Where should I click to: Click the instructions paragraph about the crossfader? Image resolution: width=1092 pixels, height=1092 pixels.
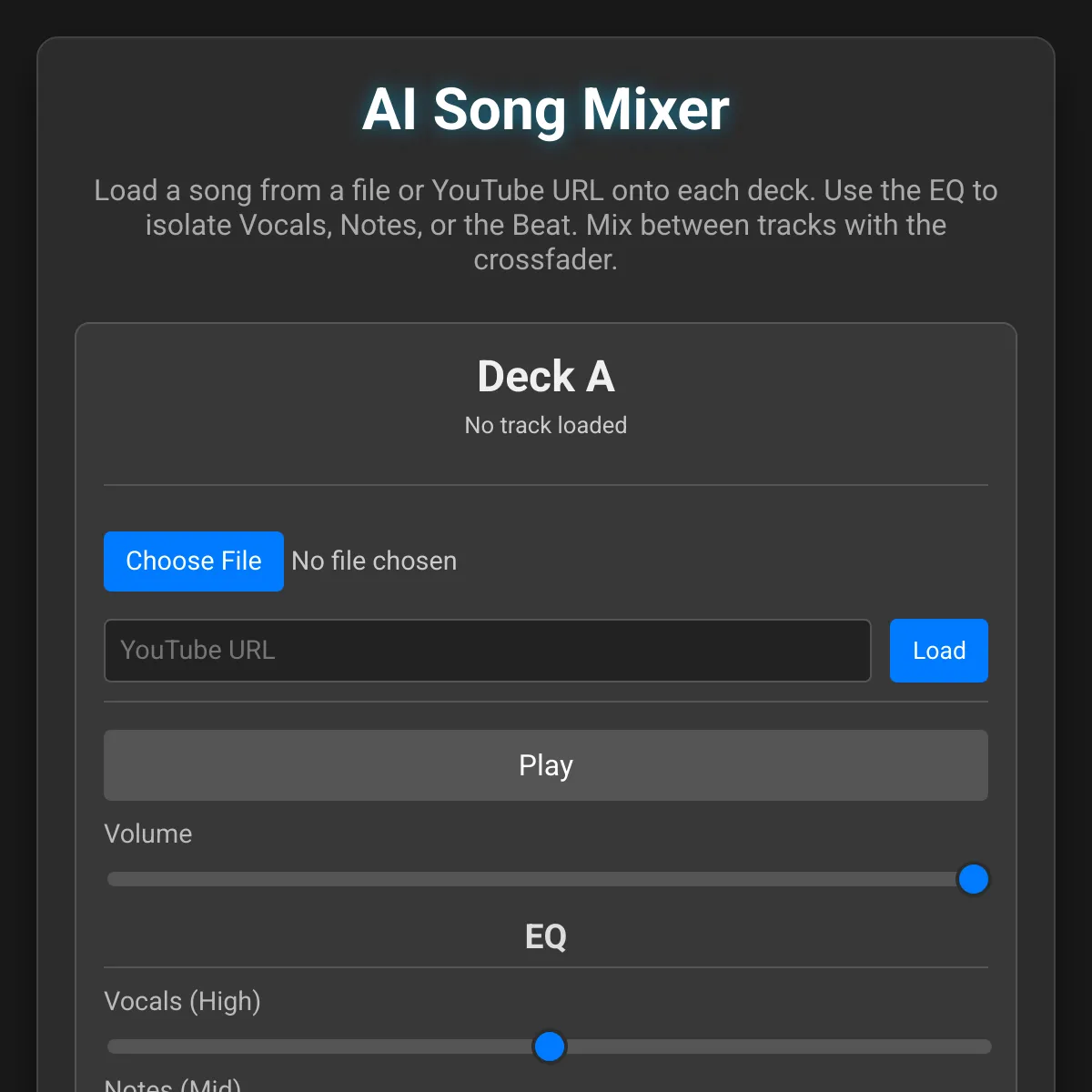pos(546,225)
